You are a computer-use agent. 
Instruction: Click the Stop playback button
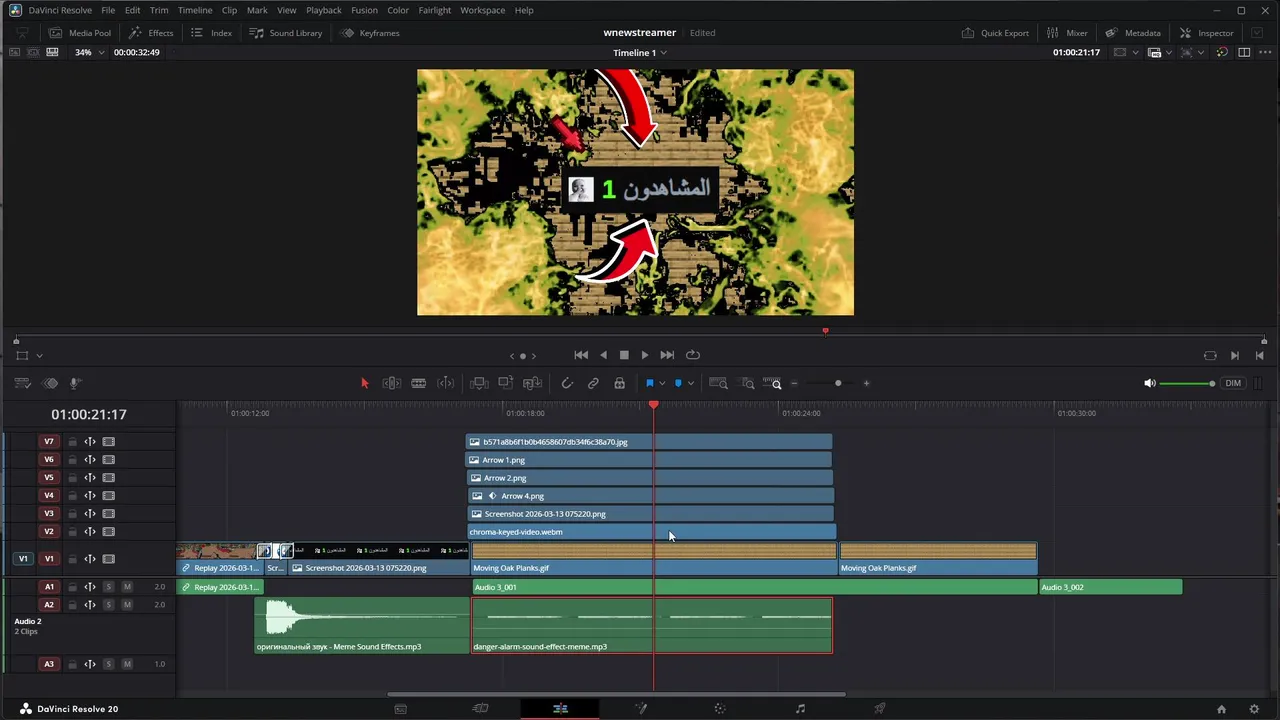click(624, 355)
